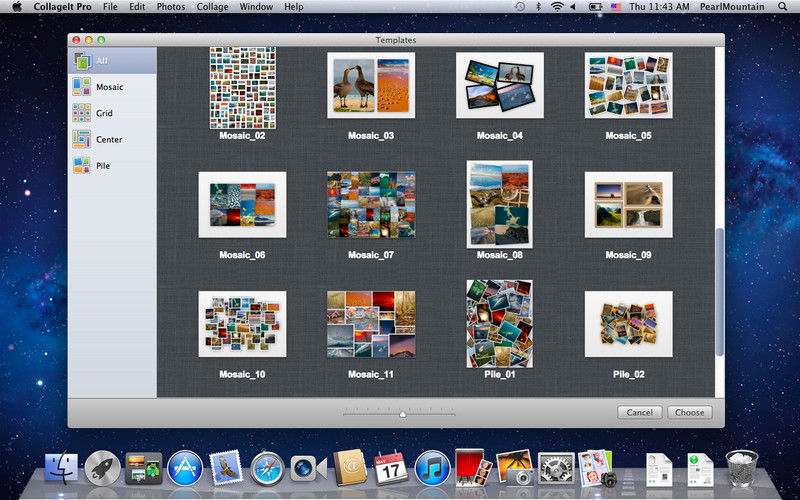Click the Cancel button
This screenshot has width=800, height=500.
click(639, 412)
